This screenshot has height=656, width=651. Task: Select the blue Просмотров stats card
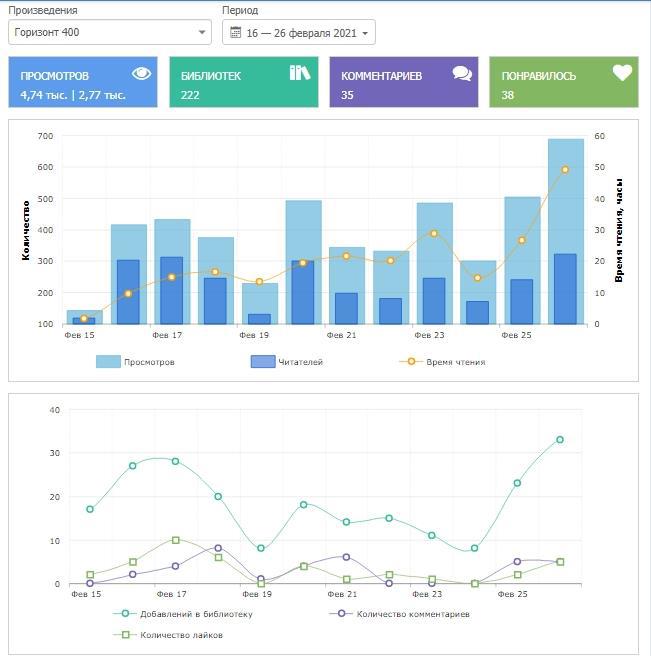(83, 82)
